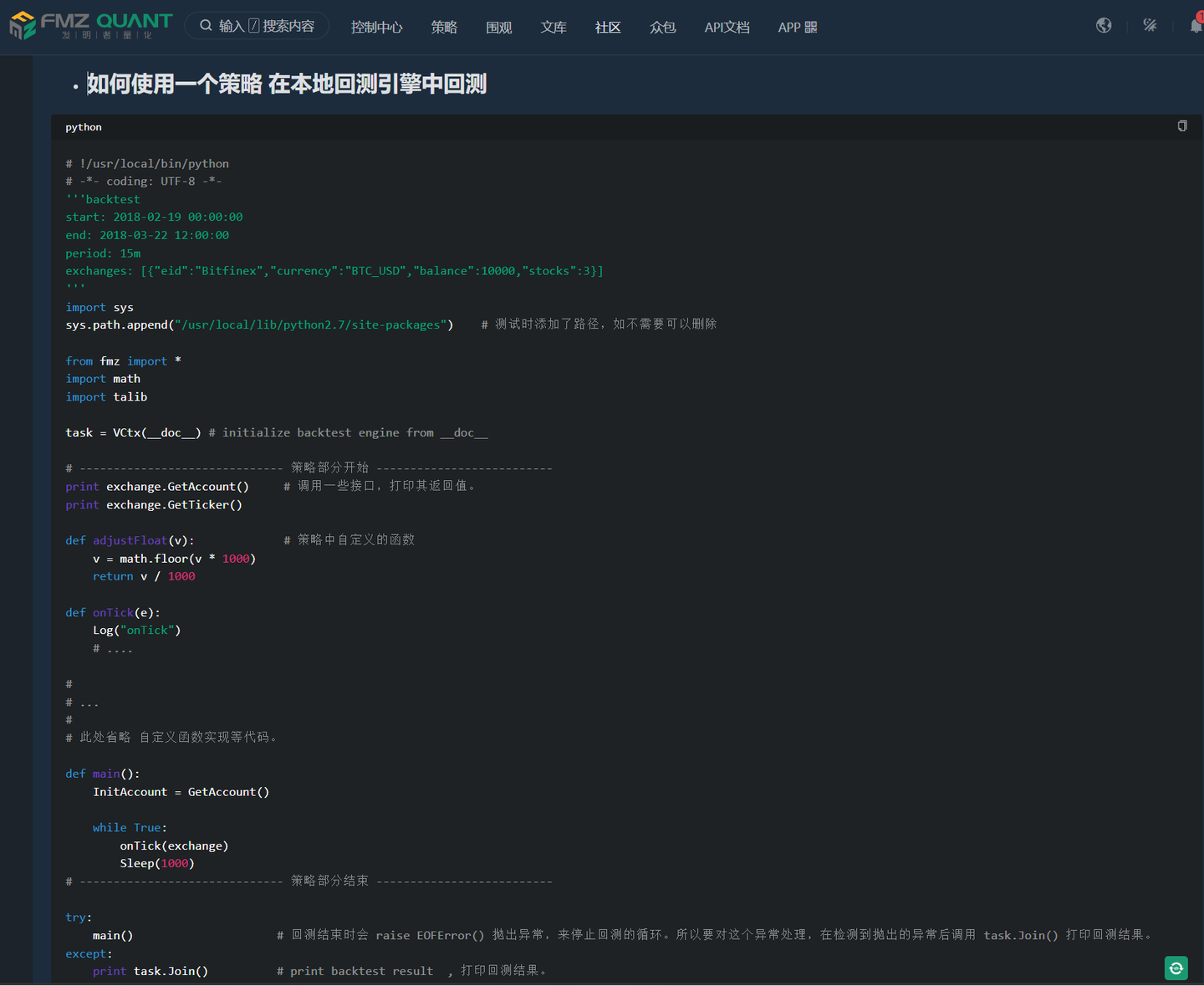
Task: Open 社区 menu item
Action: 608,28
